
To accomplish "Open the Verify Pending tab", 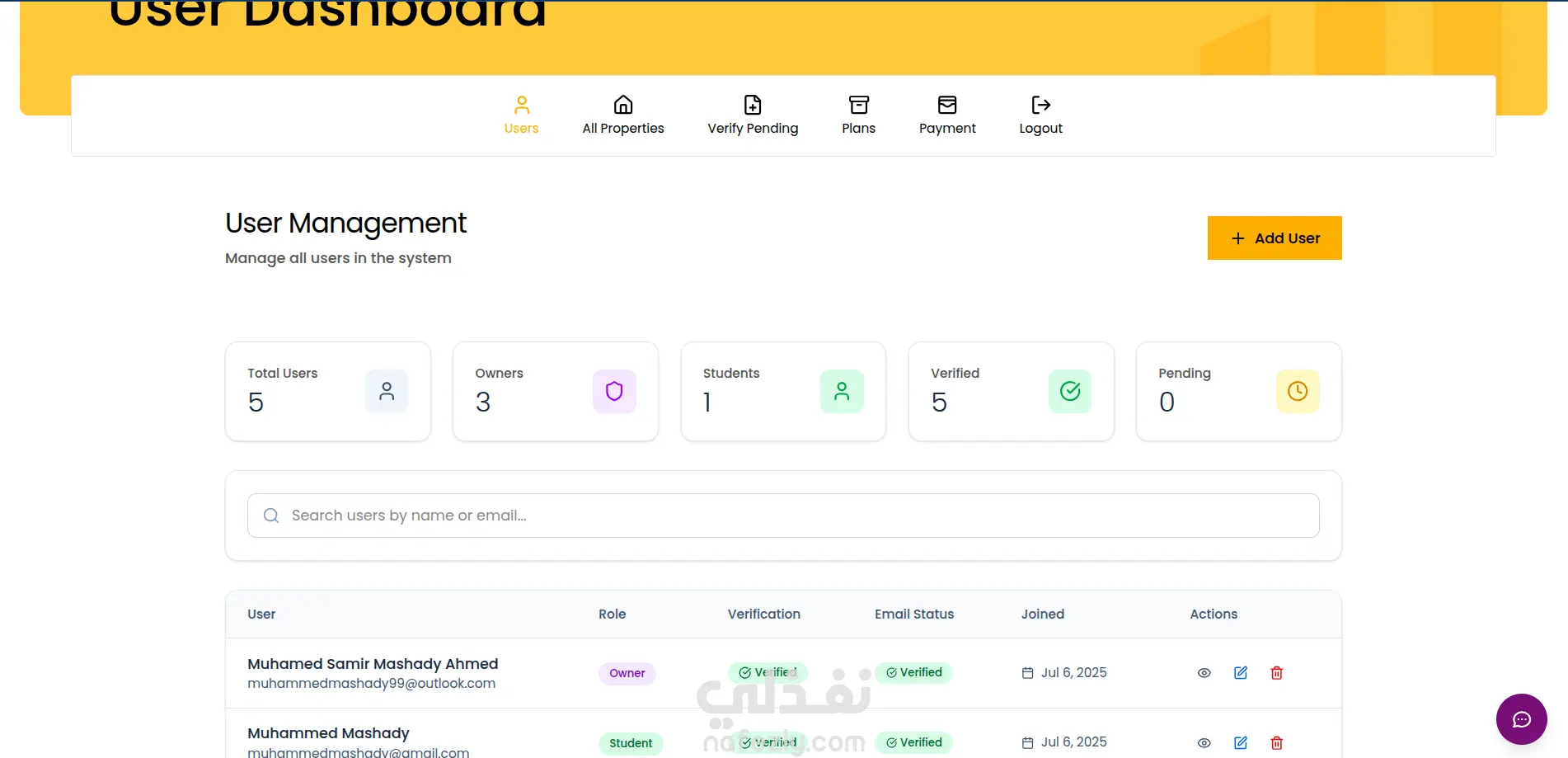I will coord(753,115).
